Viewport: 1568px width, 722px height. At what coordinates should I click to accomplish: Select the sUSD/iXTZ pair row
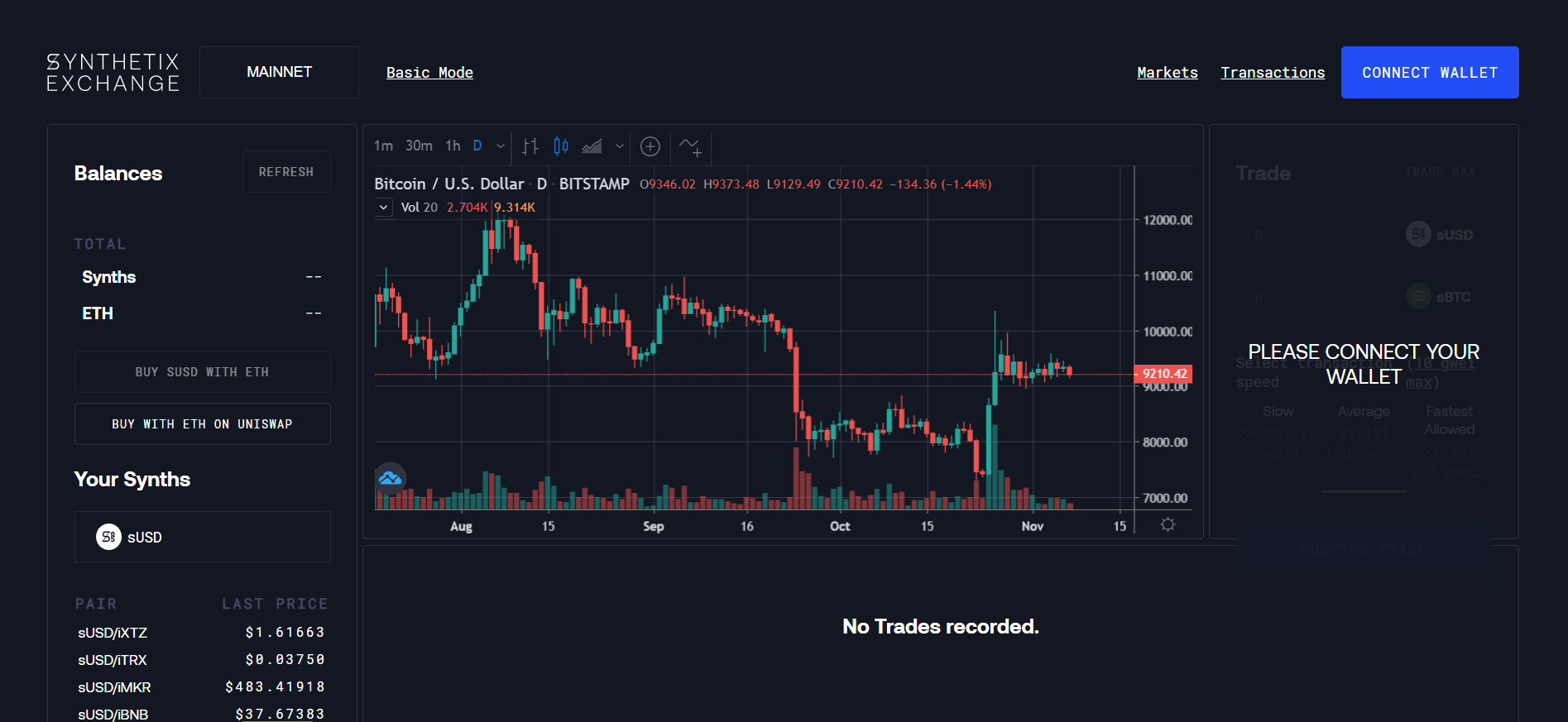(201, 633)
